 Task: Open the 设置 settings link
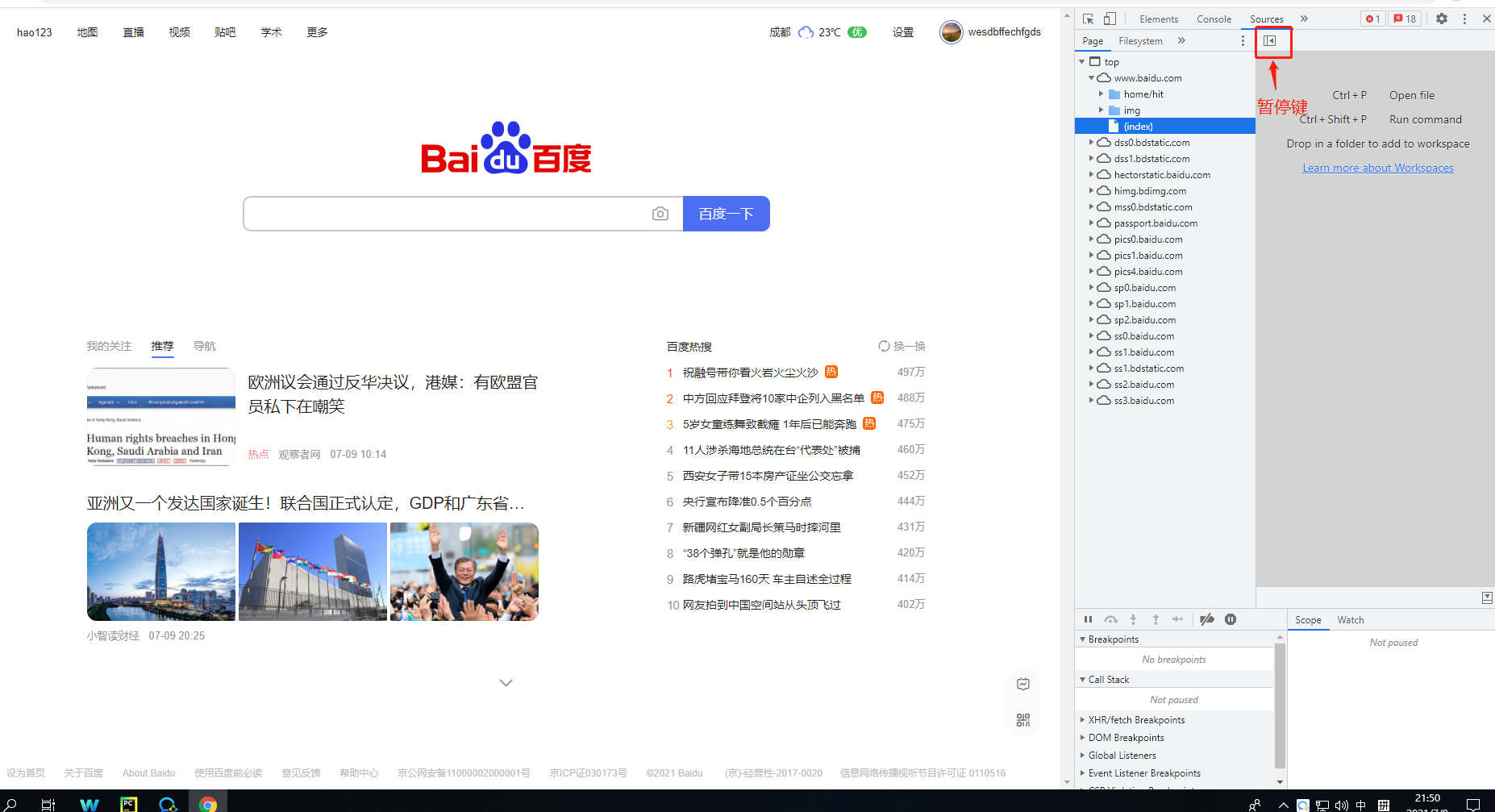coord(903,32)
